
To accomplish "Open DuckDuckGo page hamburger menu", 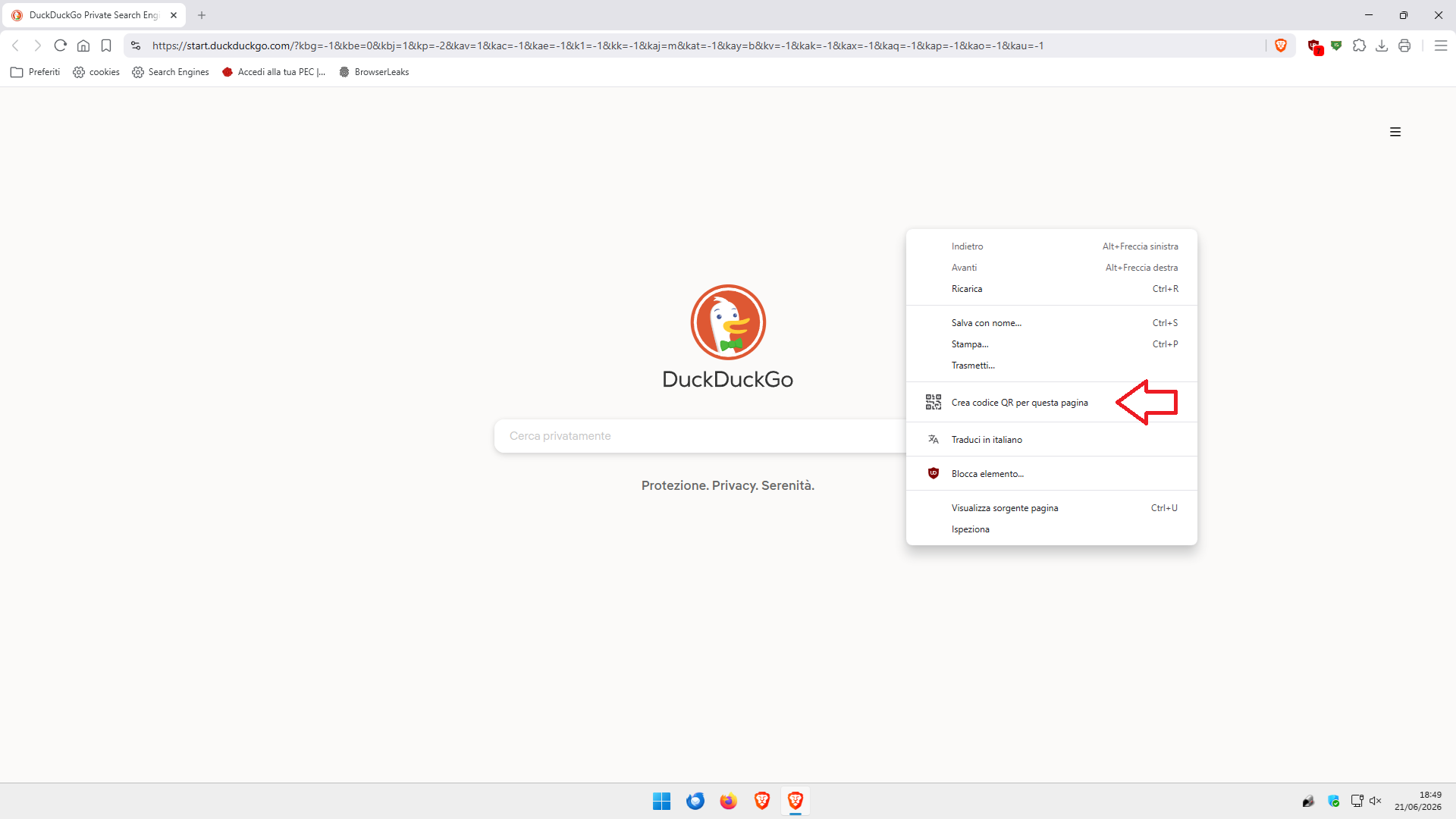I will pos(1395,132).
